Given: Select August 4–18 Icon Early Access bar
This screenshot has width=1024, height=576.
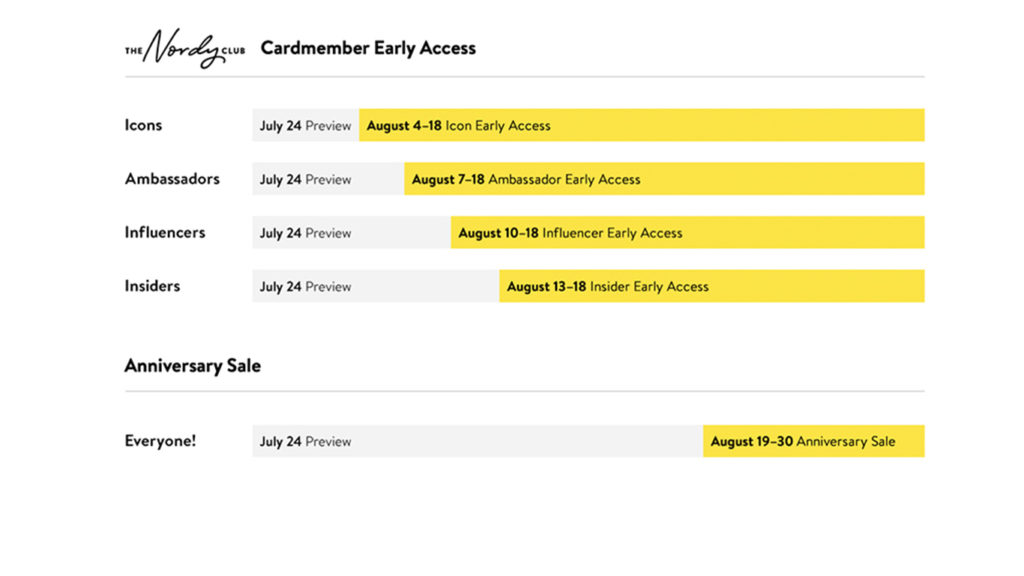Looking at the screenshot, I should click(642, 125).
